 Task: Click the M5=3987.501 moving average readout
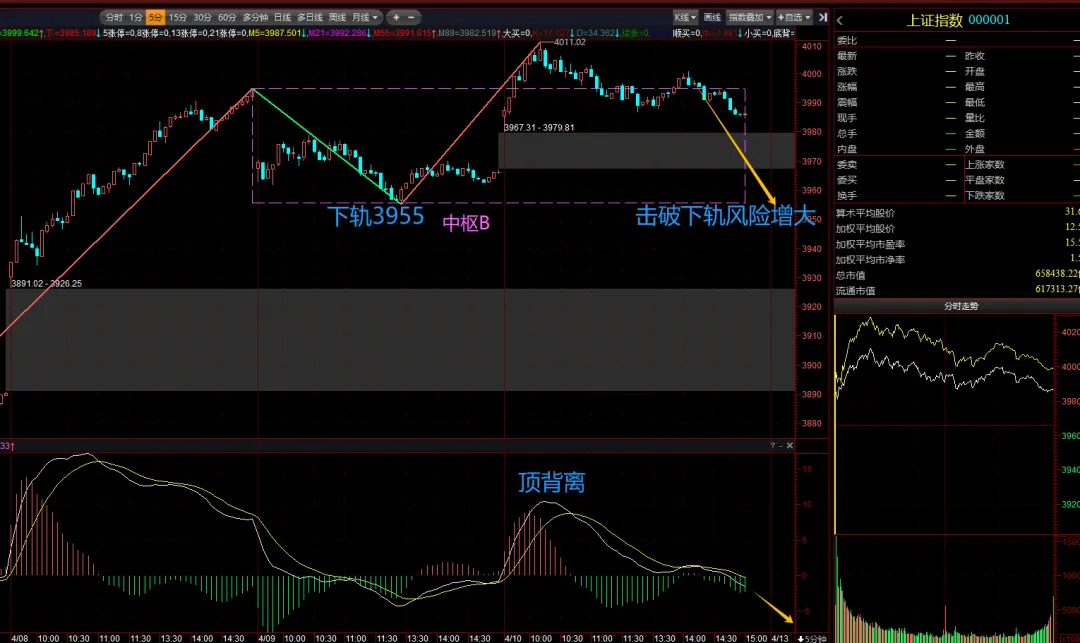(275, 33)
